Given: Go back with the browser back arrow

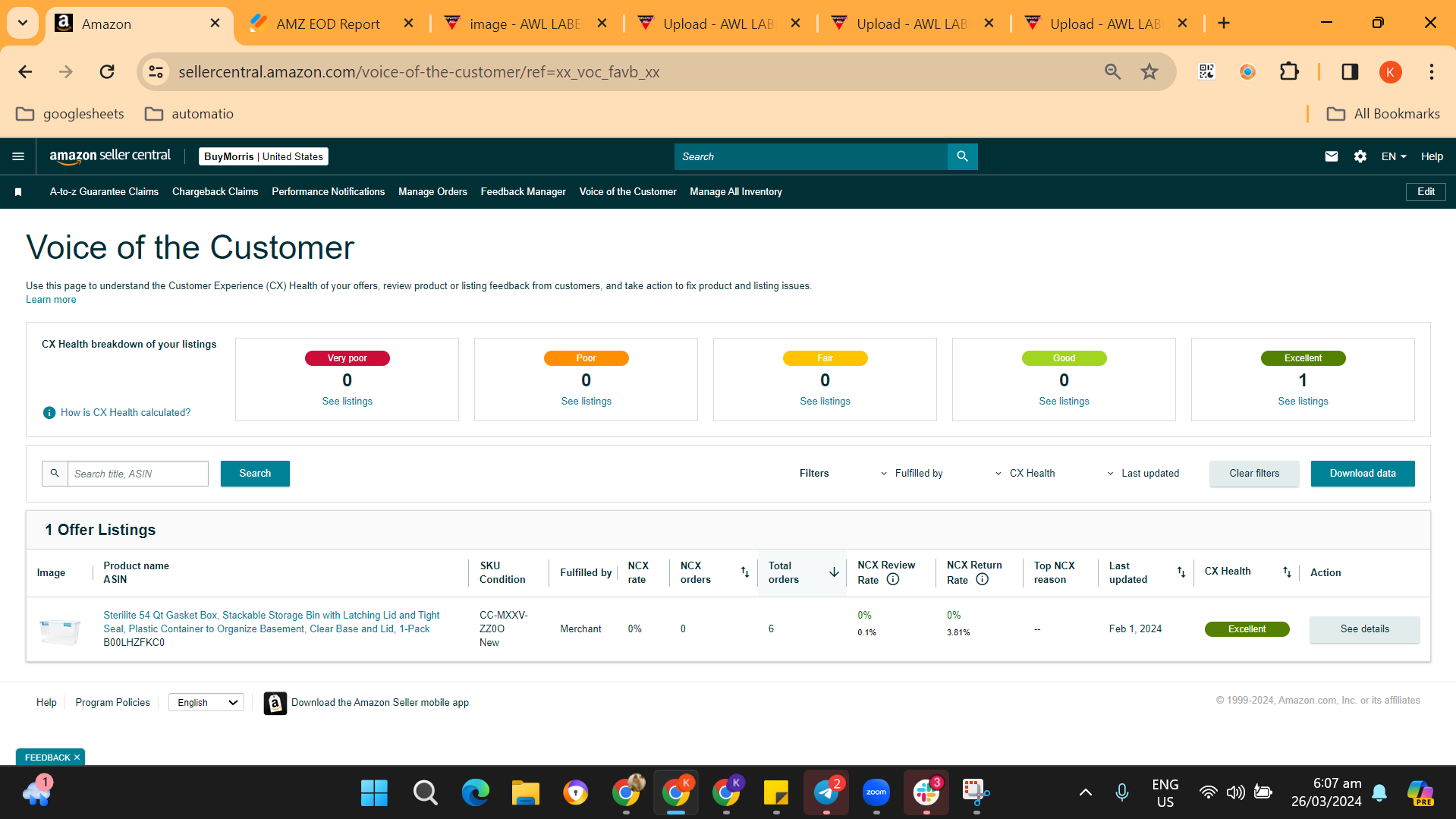Looking at the screenshot, I should pos(25,71).
